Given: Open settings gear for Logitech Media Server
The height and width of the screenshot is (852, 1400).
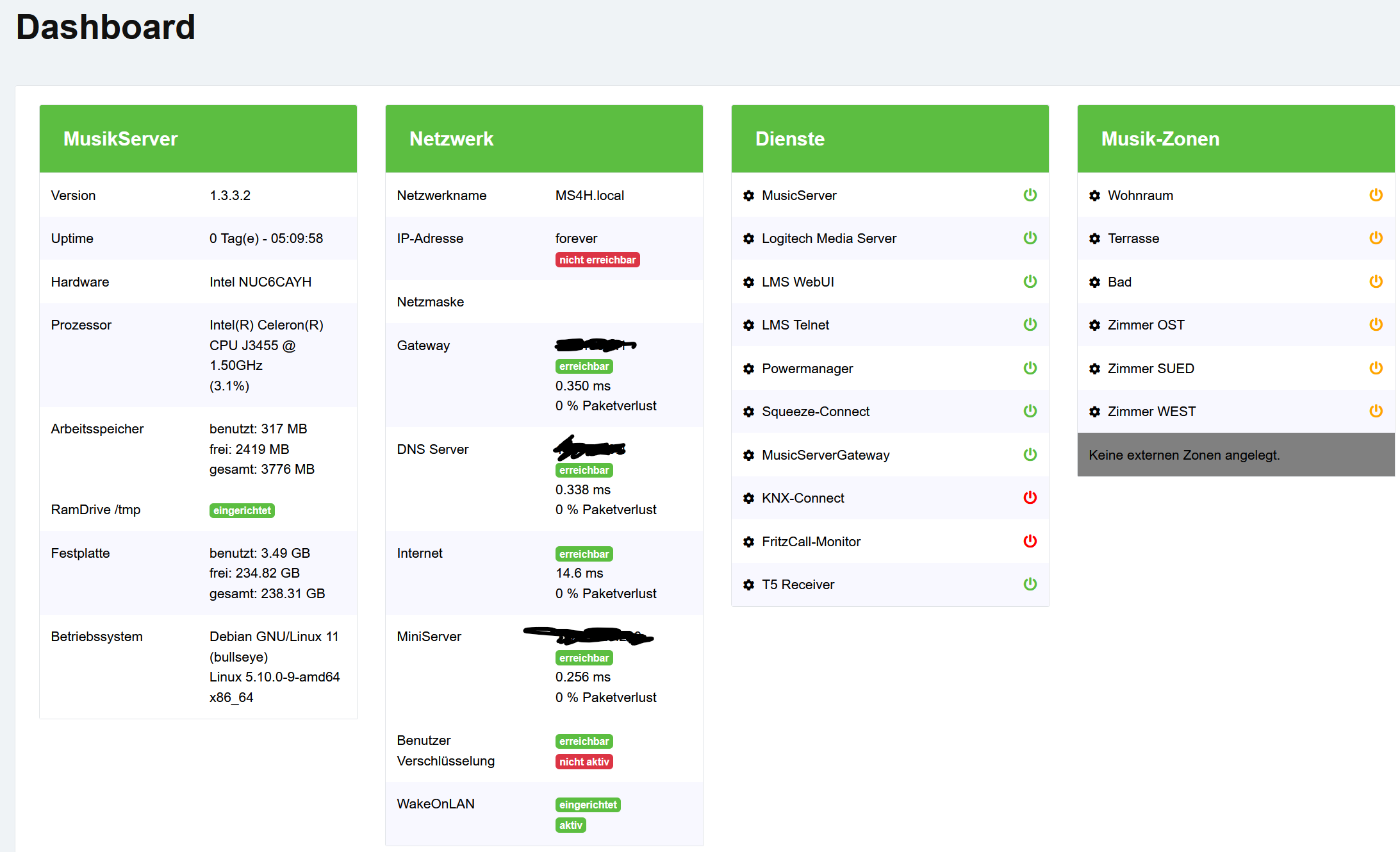Looking at the screenshot, I should click(x=748, y=238).
